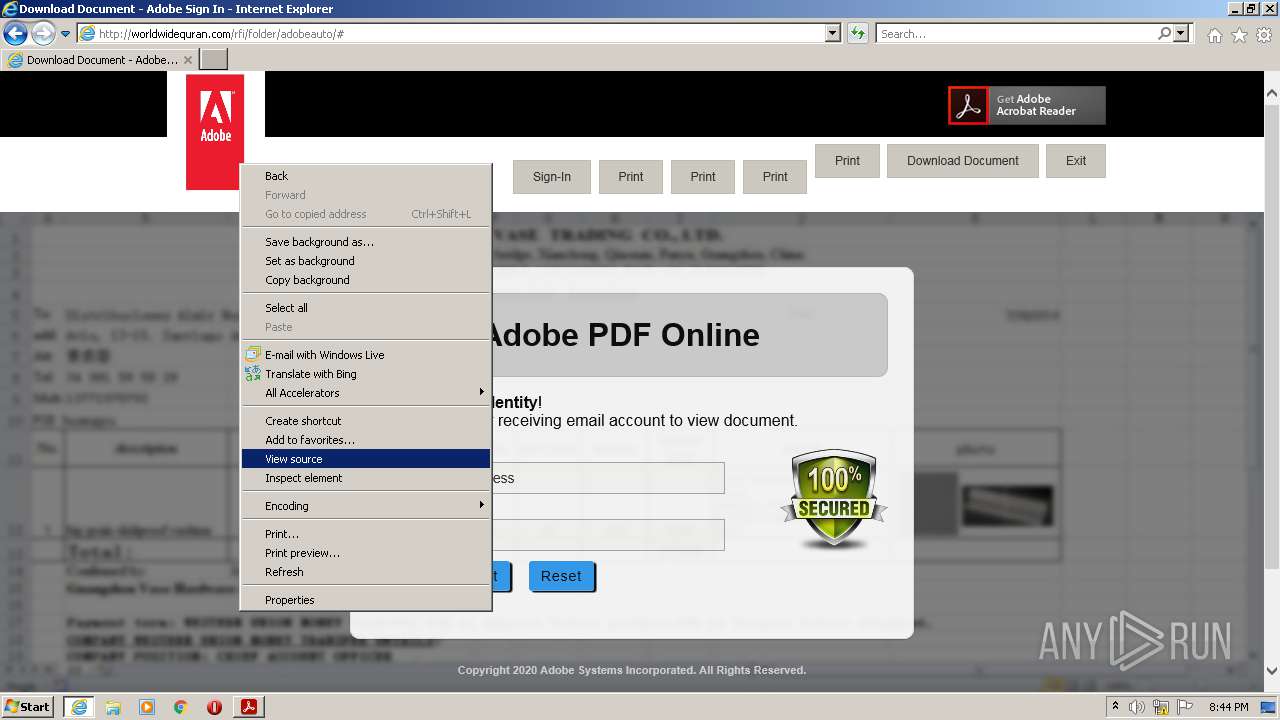The width and height of the screenshot is (1280, 720).
Task: Open the Favorites star icon
Action: [x=1239, y=35]
